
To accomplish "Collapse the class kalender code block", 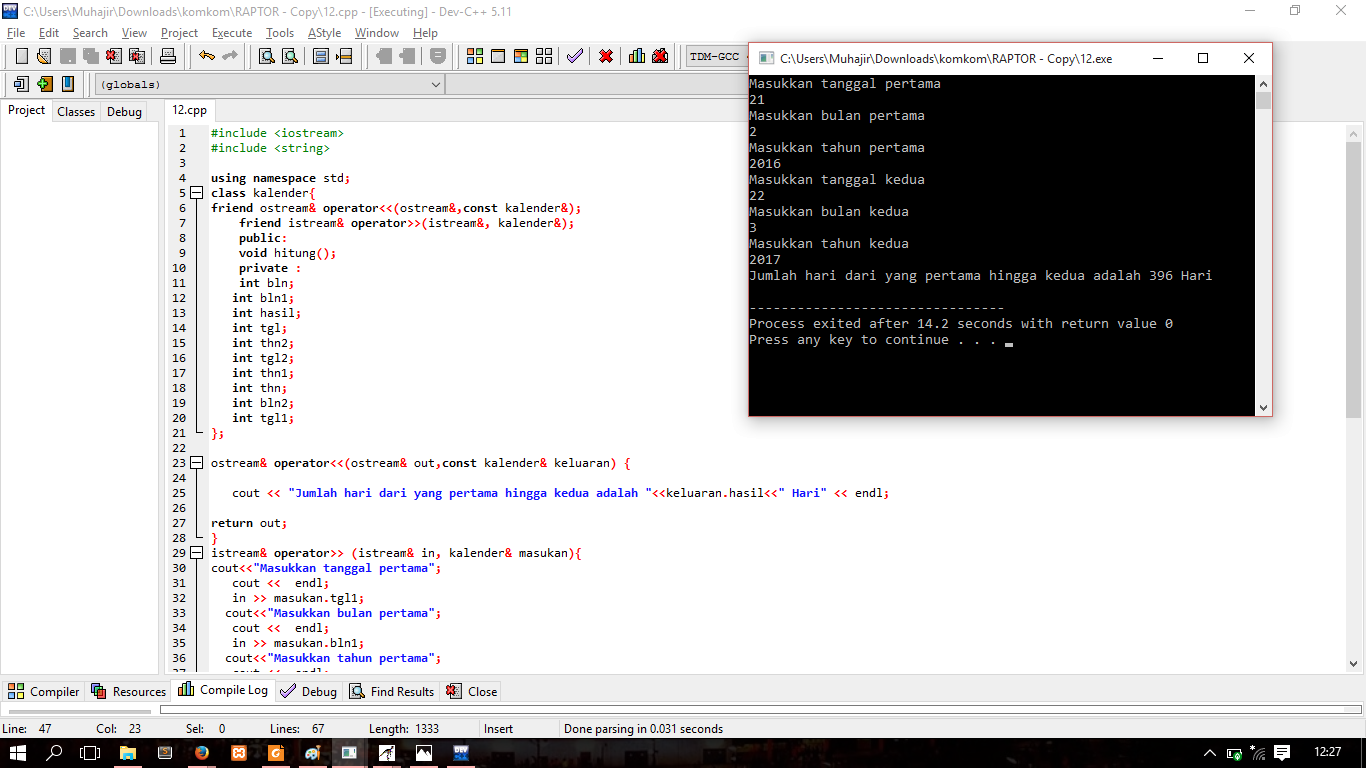I will point(197,193).
